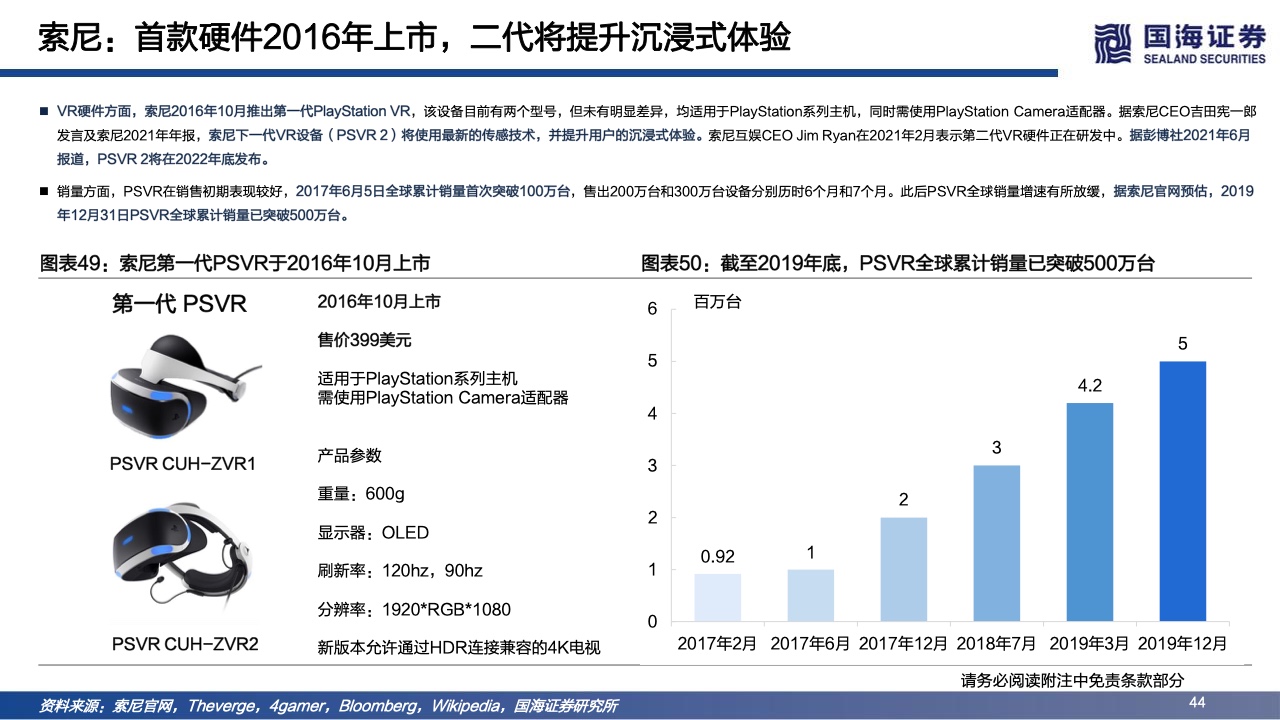
Task: Click the page number 44
Action: click(x=1197, y=704)
